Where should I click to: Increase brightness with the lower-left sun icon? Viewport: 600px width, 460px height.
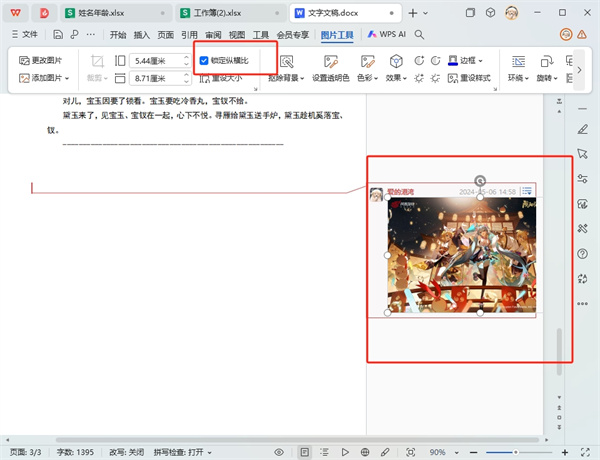click(x=419, y=78)
